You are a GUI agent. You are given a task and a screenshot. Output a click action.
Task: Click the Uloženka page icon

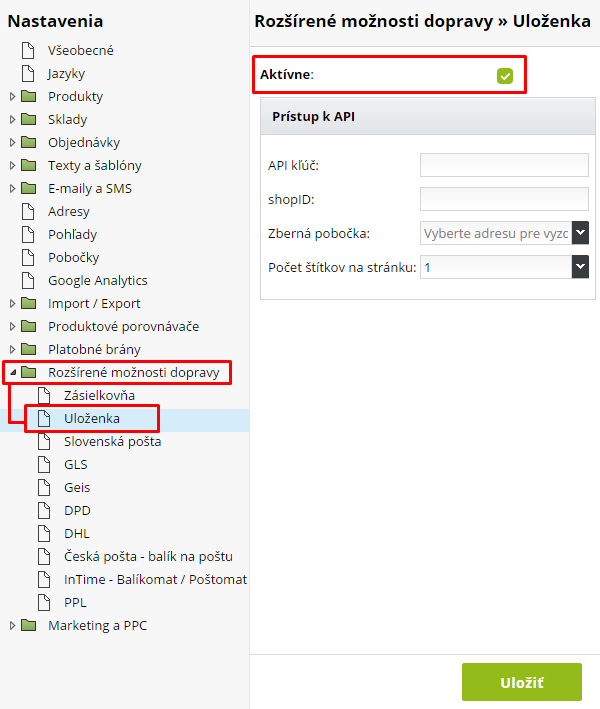pos(44,418)
